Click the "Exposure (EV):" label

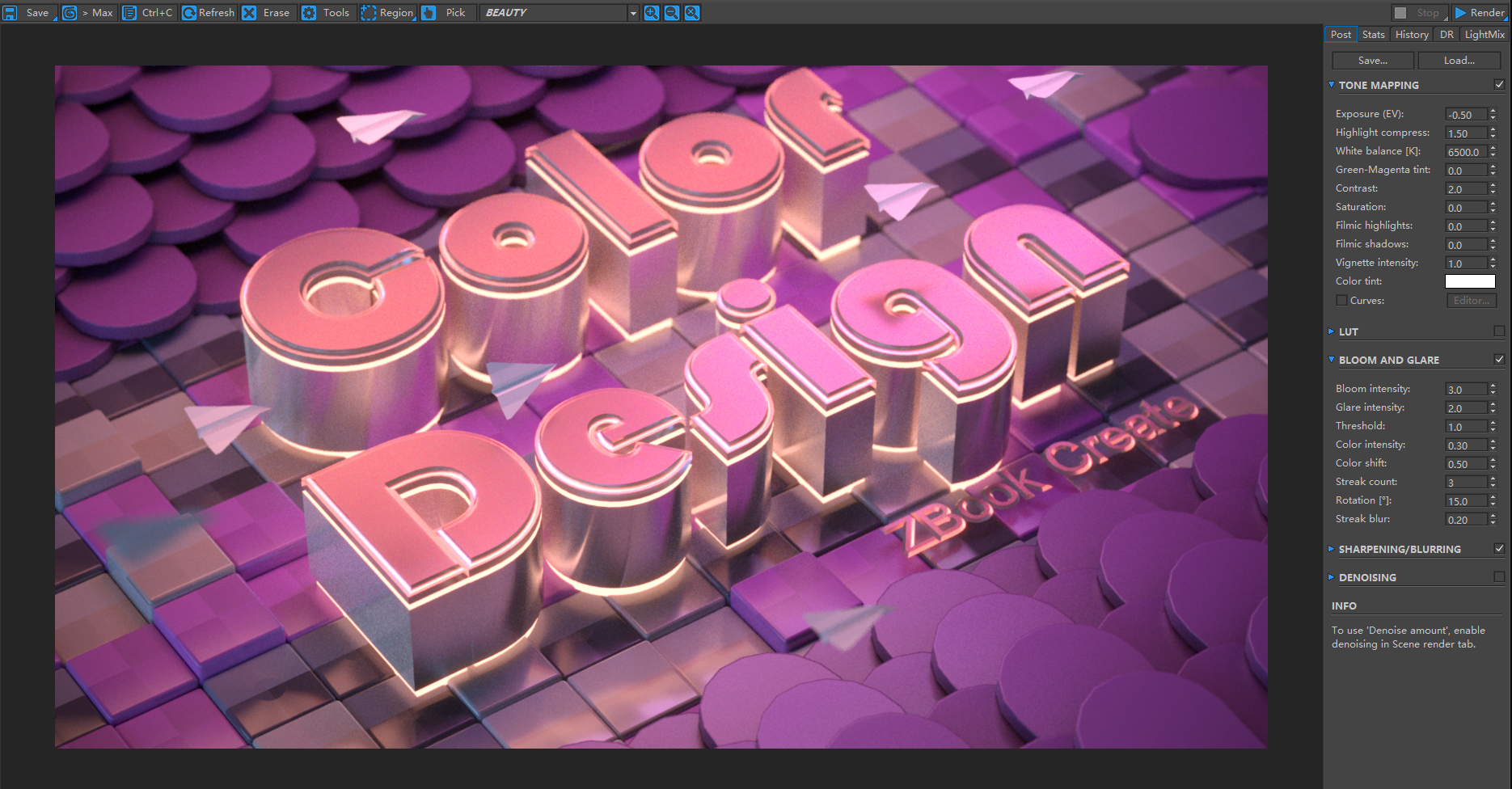click(1370, 114)
